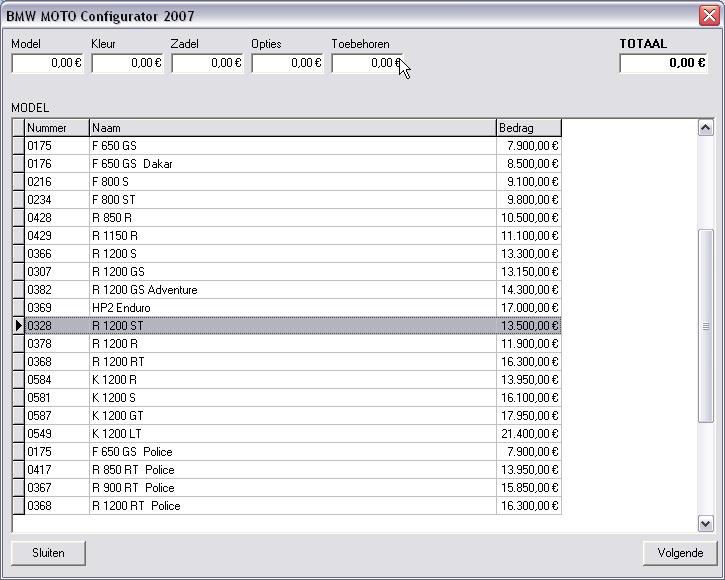Click the TOTAAL amount field
Image resolution: width=725 pixels, height=580 pixels.
664,63
